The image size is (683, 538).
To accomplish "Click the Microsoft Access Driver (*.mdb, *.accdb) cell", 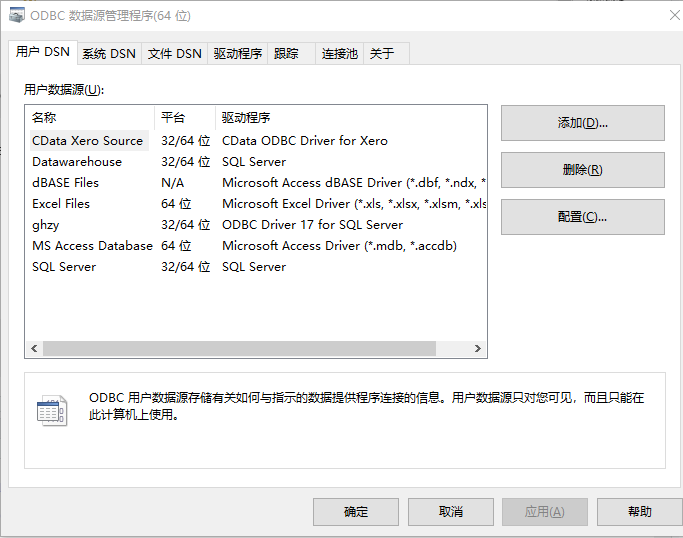I will [x=339, y=246].
